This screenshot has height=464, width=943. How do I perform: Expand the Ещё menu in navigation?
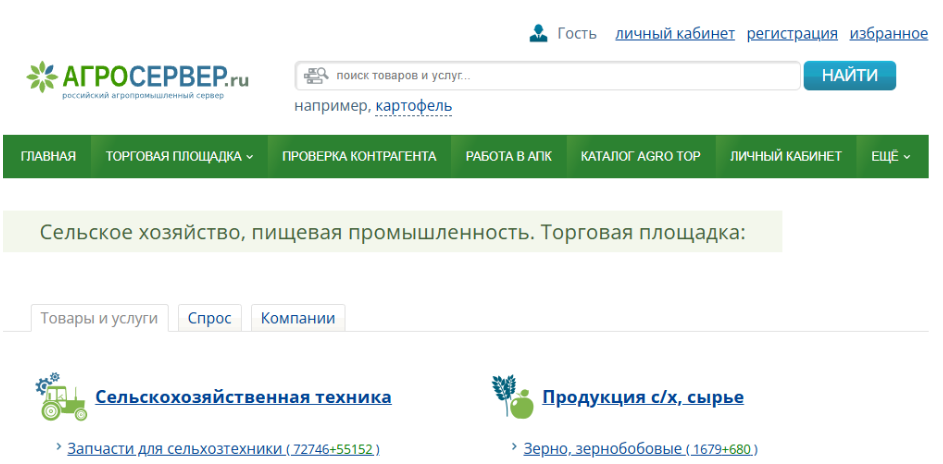[890, 156]
